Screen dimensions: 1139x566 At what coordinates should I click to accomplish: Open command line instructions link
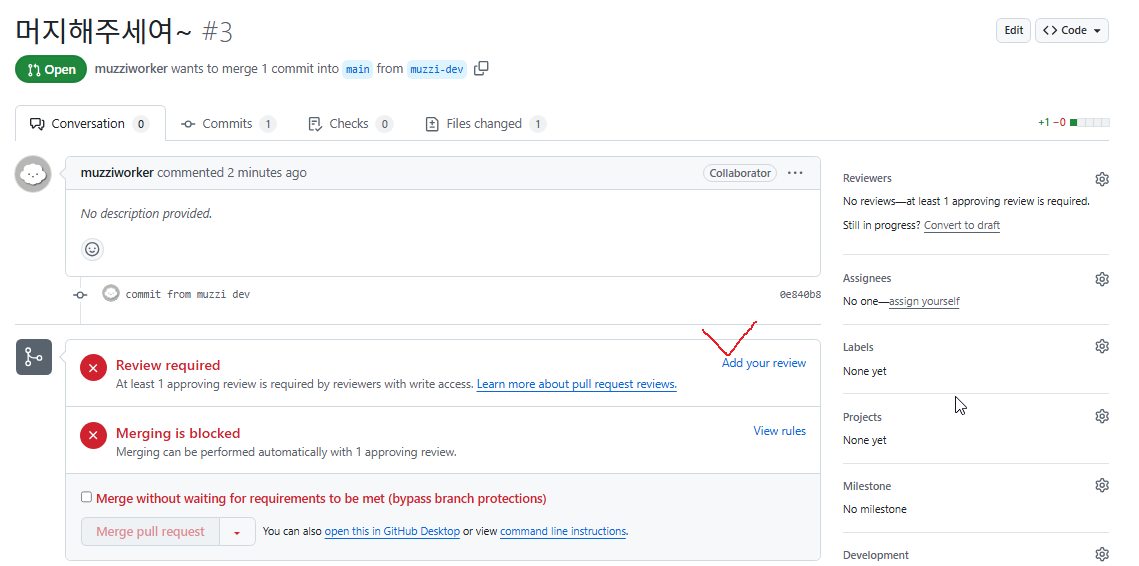click(563, 531)
